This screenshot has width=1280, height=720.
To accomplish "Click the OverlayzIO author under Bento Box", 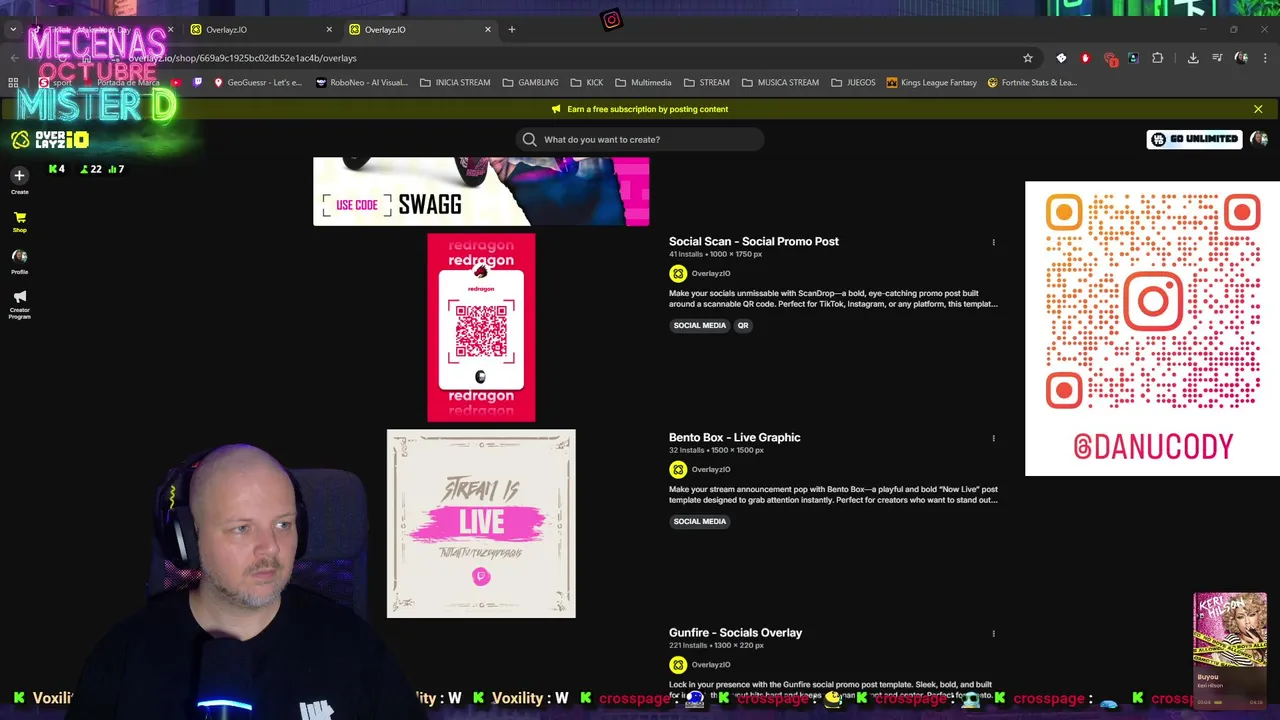I will [711, 469].
